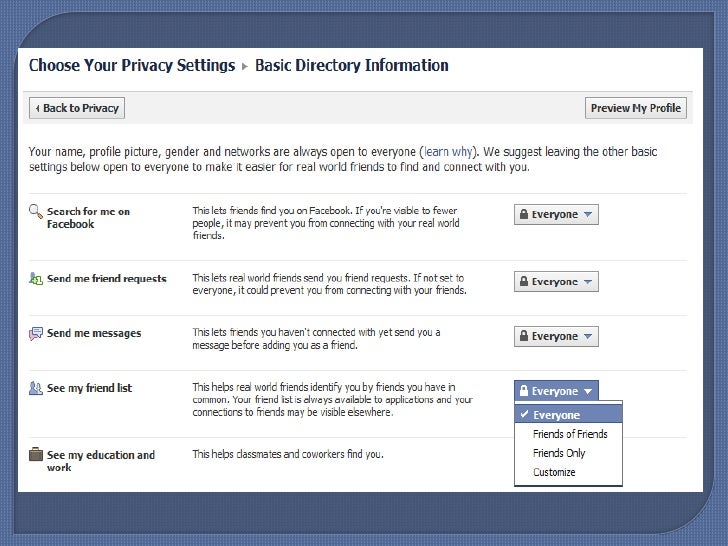Click the people icon beside See my friend list
Screen dimensions: 728x546
[x=36, y=388]
